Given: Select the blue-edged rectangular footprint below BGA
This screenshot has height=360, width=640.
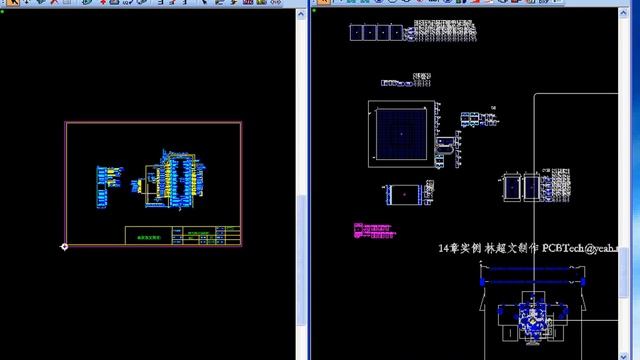Looking at the screenshot, I should pyautogui.click(x=404, y=195).
